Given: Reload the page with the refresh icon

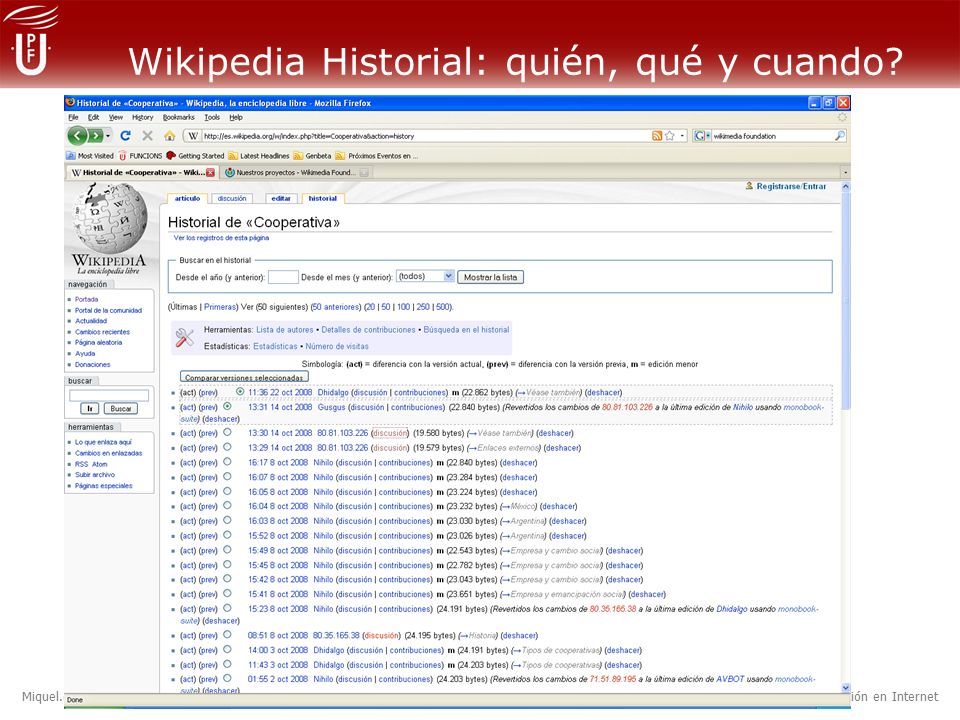Looking at the screenshot, I should [126, 135].
